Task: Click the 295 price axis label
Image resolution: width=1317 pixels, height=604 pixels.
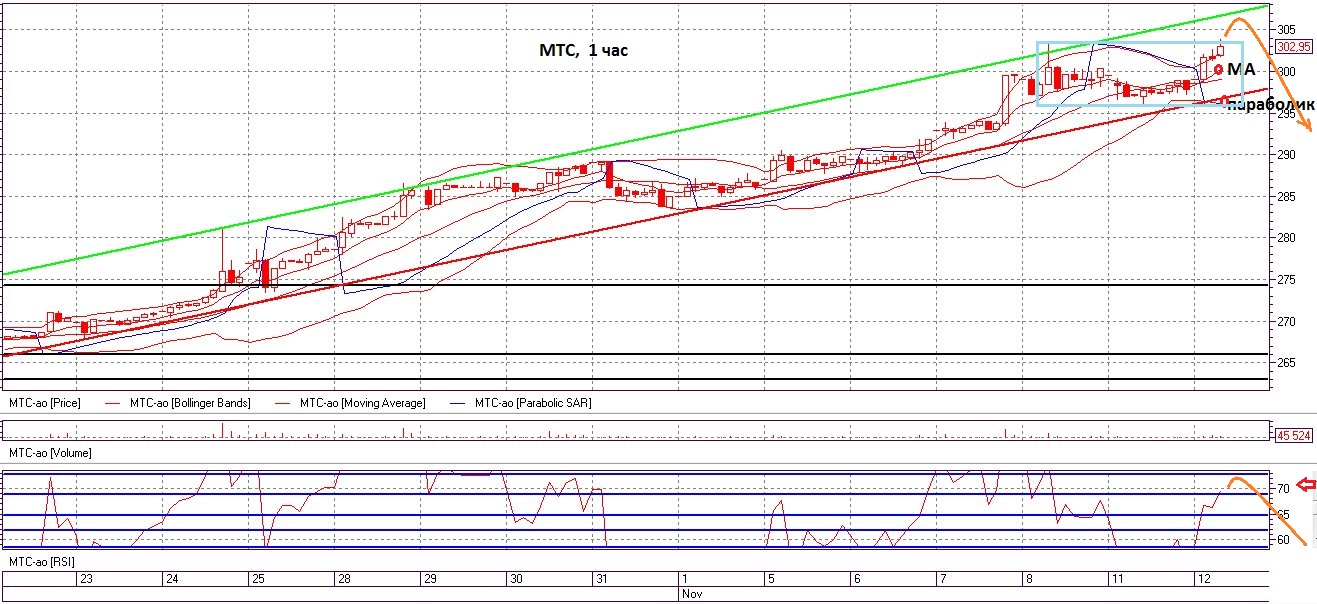Action: [x=1285, y=114]
